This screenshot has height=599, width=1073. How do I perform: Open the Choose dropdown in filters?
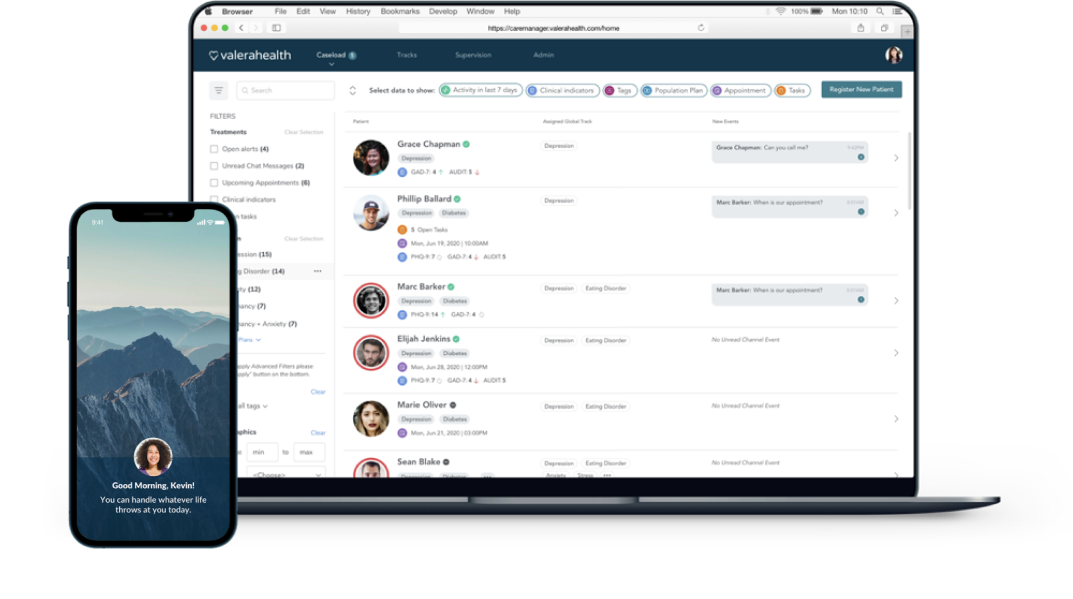(286, 474)
